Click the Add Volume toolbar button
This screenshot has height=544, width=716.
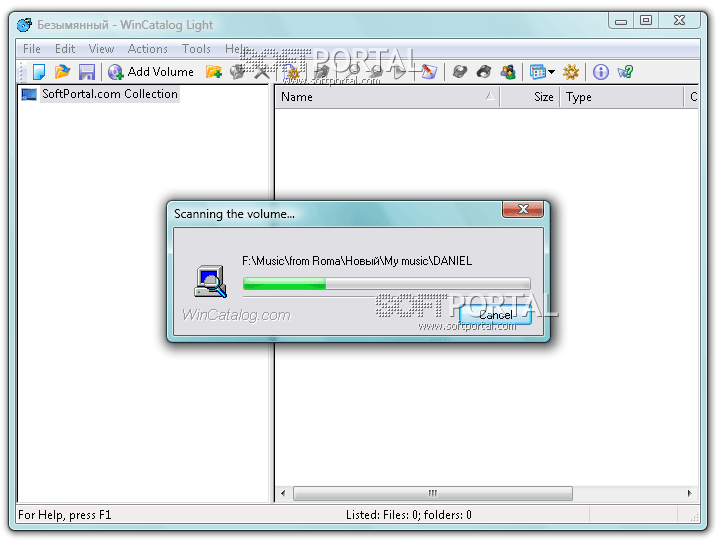151,72
